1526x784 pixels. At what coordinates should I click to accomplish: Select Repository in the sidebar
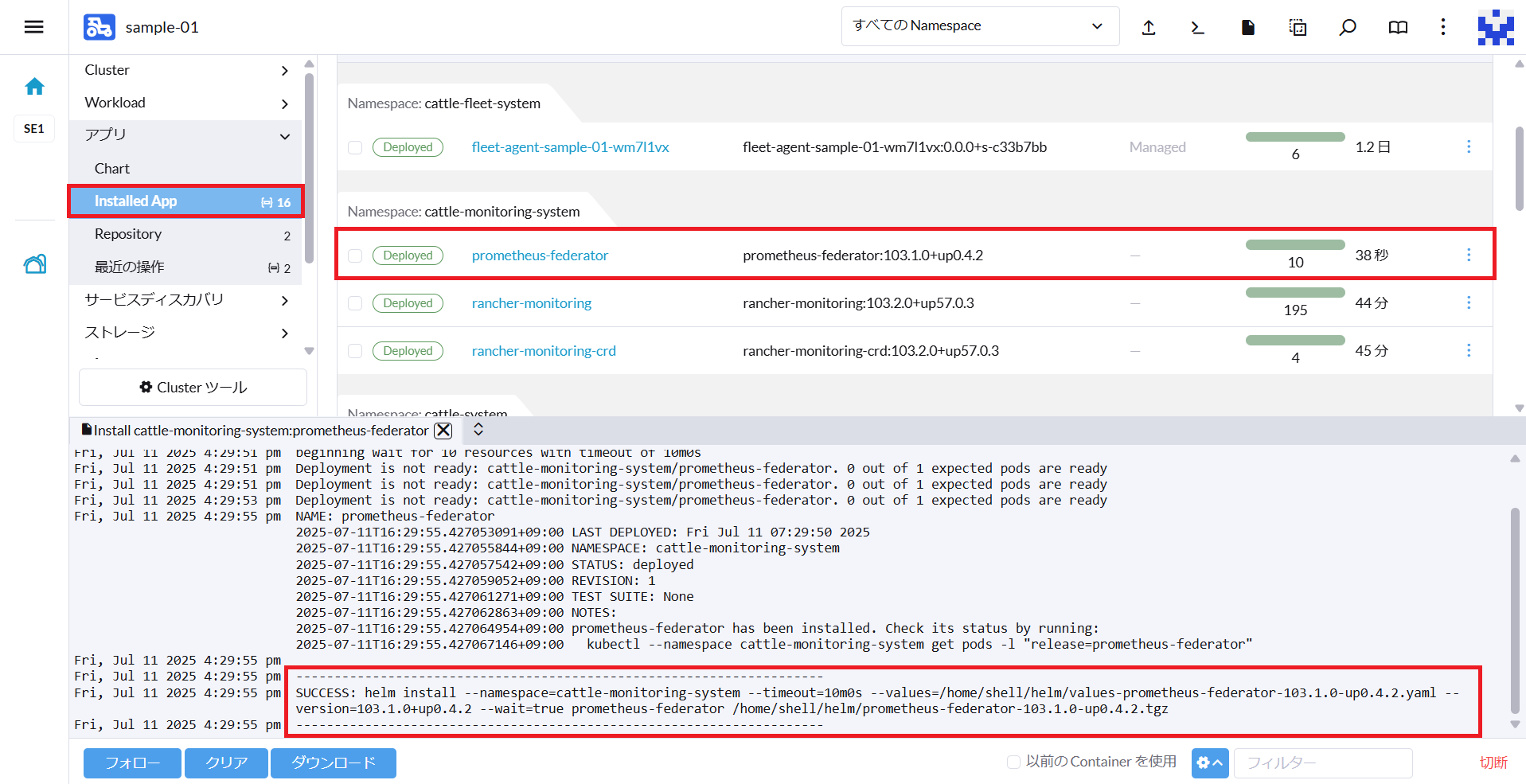click(x=128, y=234)
